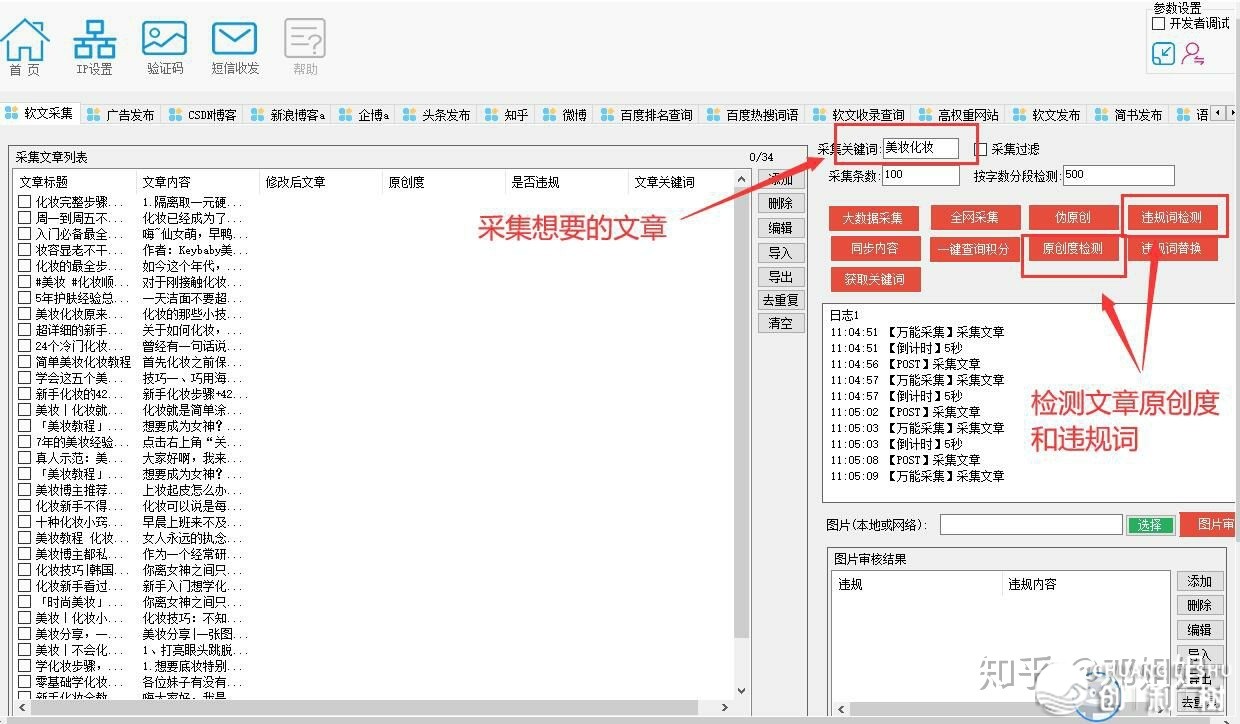This screenshot has height=724, width=1240.
Task: Click the 伪原创 button
Action: point(1073,217)
